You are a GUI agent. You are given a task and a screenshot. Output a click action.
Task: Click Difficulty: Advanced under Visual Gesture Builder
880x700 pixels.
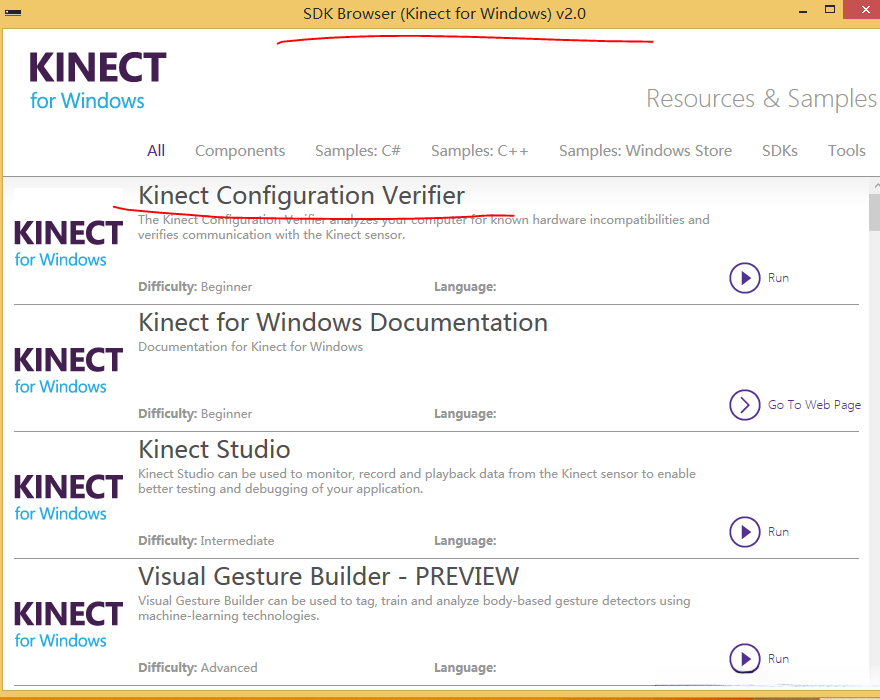click(x=198, y=667)
